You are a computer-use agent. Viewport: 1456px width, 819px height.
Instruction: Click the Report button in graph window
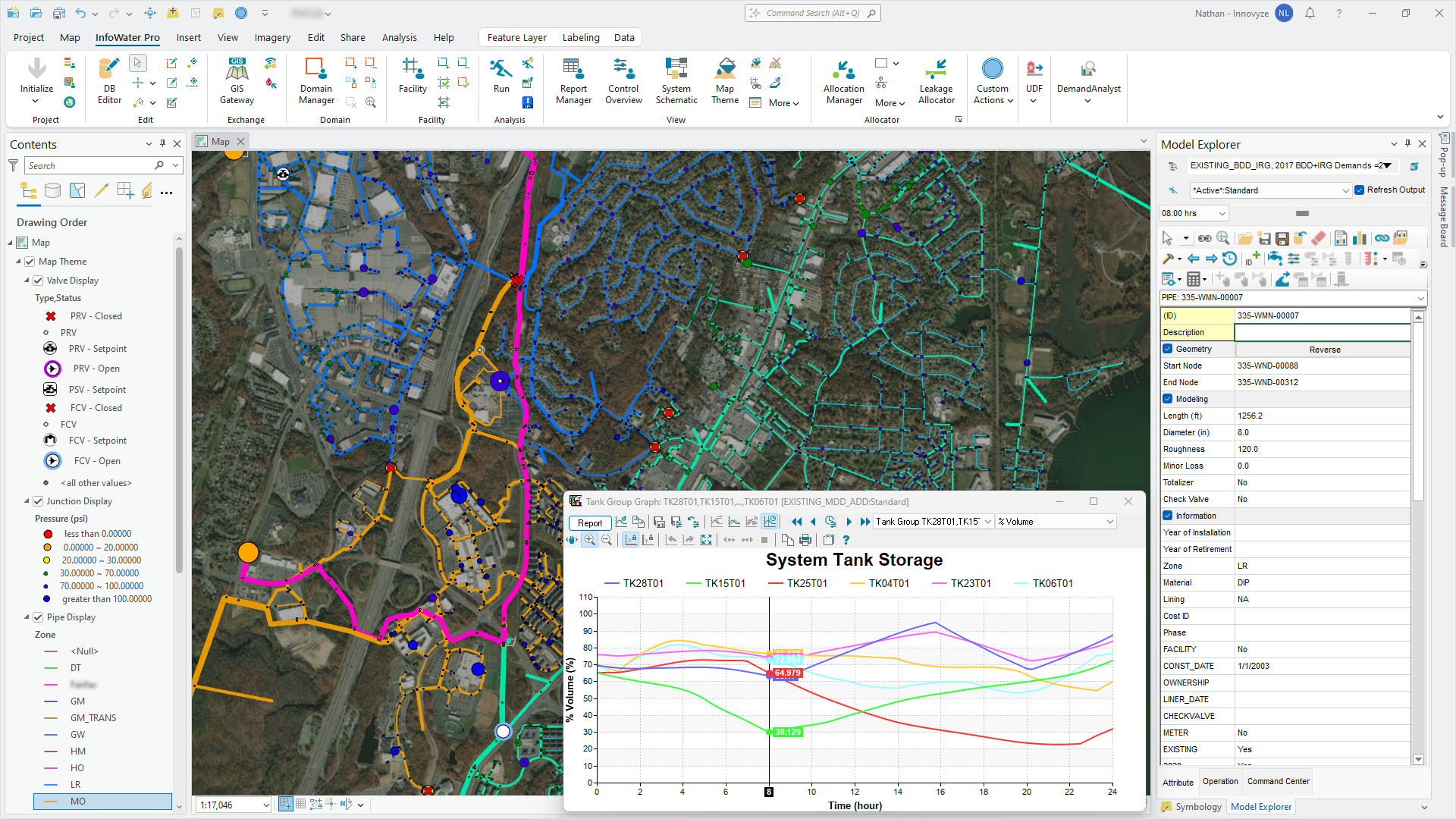[x=589, y=522]
